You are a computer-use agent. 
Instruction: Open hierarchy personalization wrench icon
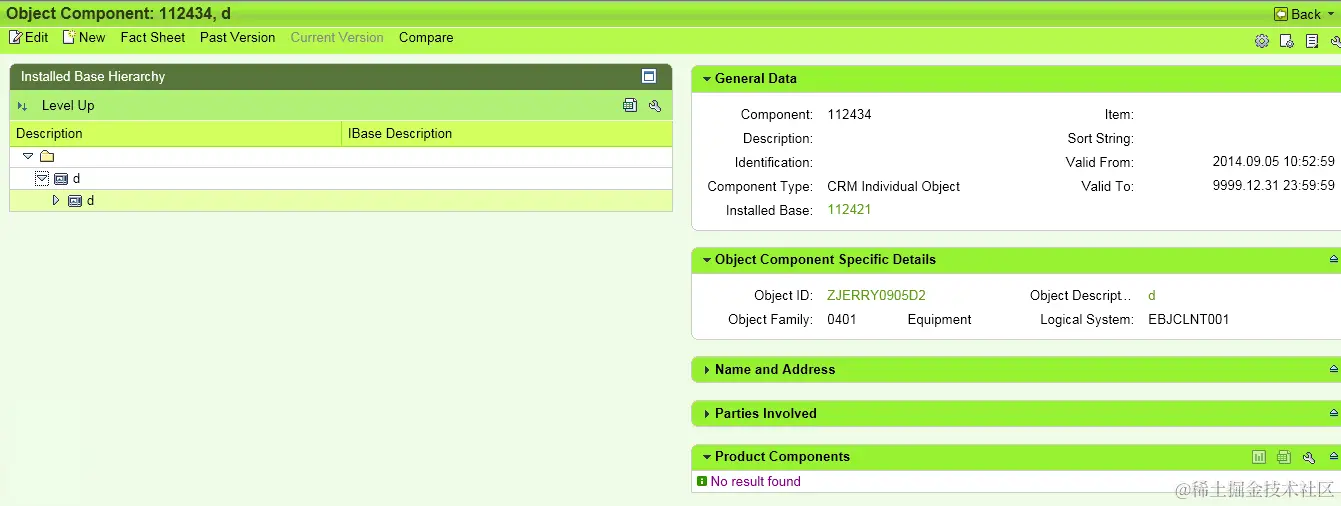tap(655, 105)
